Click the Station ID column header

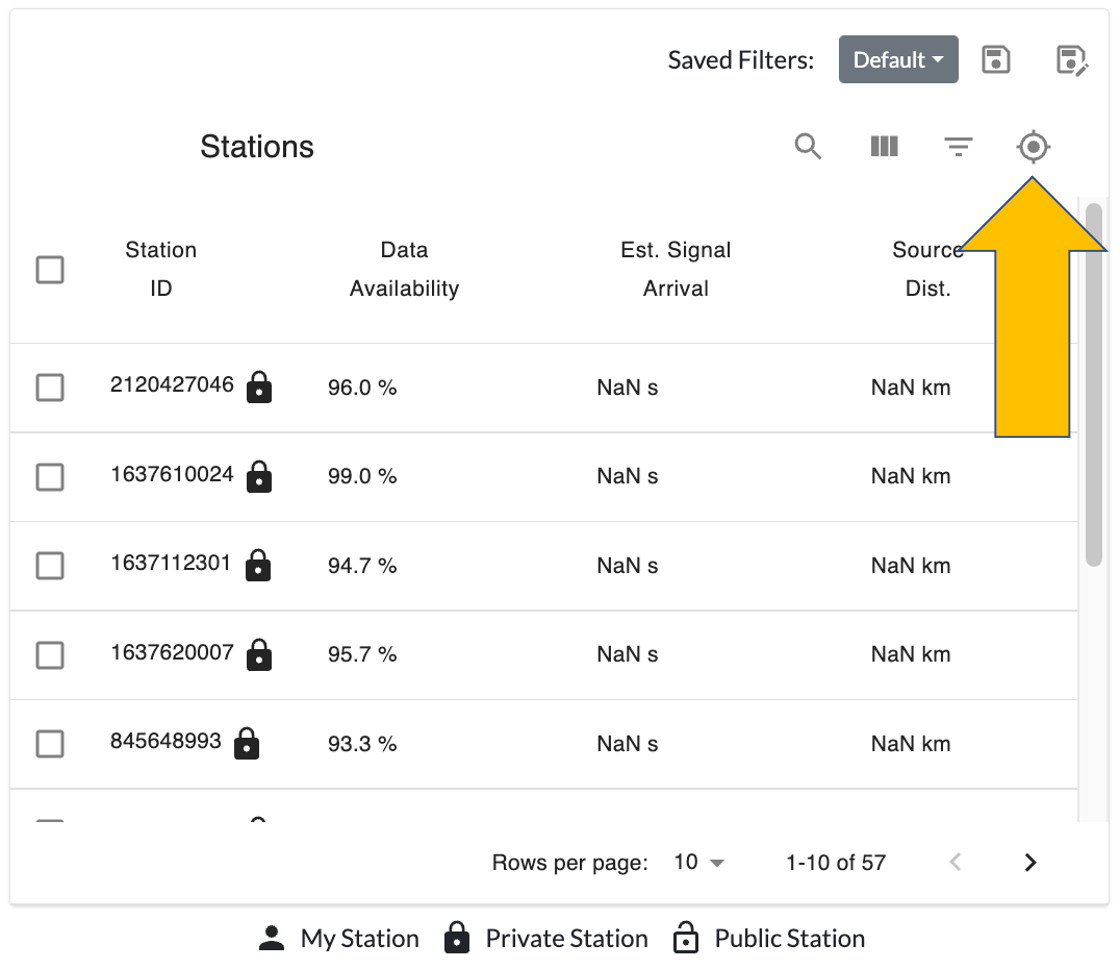coord(161,269)
